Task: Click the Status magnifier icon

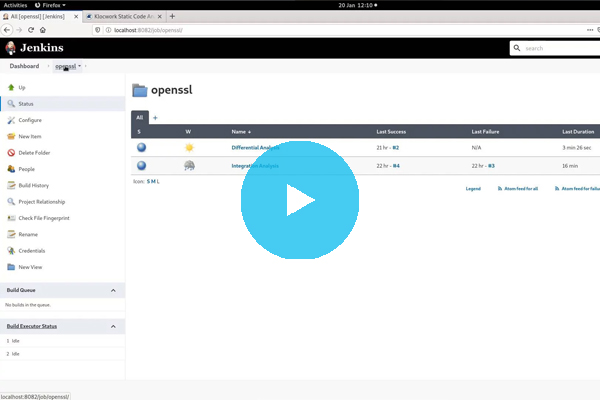Action: 11,104
